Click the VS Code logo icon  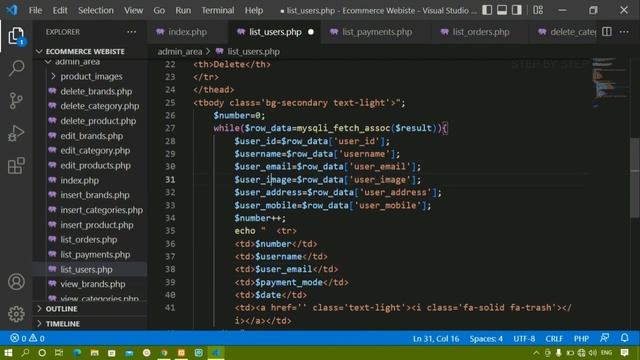[x=12, y=10]
